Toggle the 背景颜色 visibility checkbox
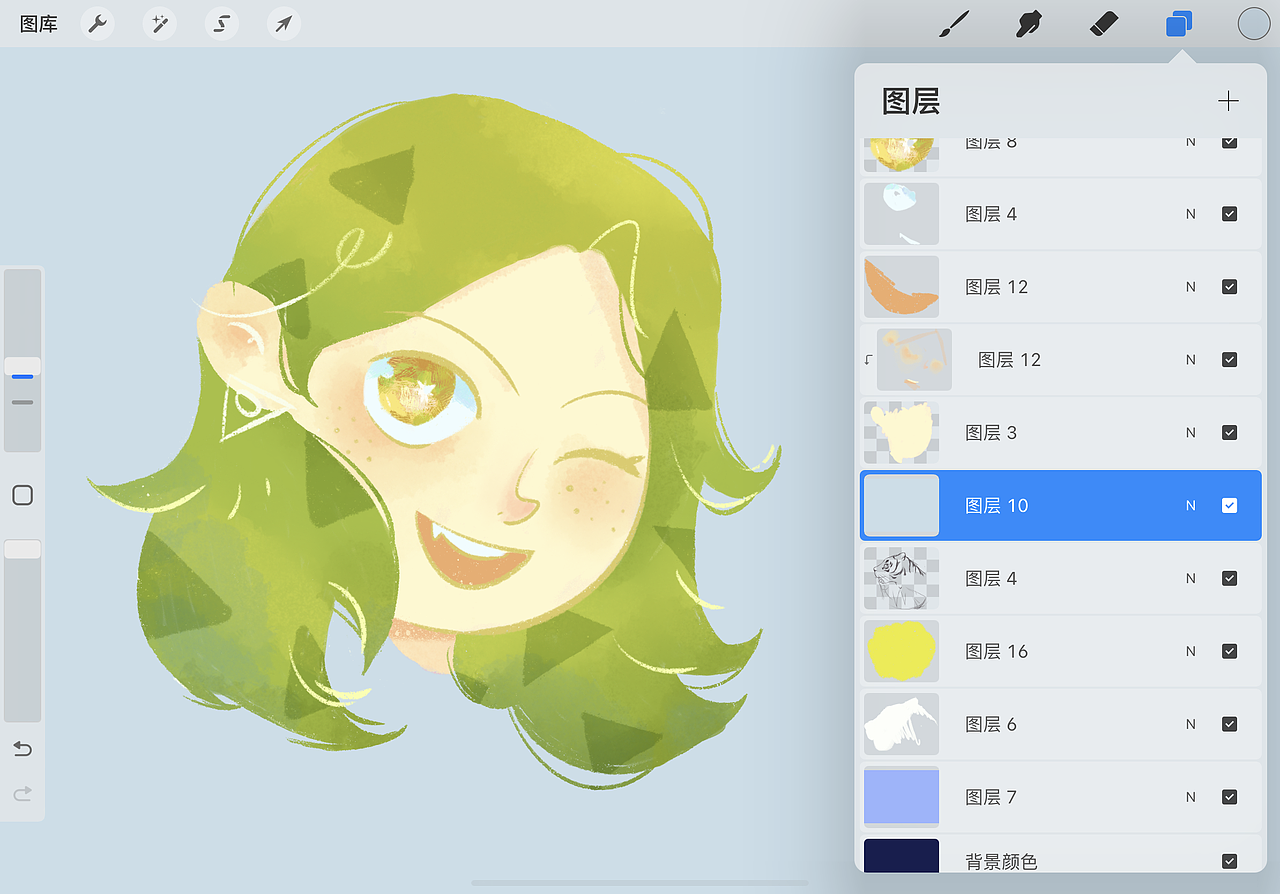 coord(1229,861)
